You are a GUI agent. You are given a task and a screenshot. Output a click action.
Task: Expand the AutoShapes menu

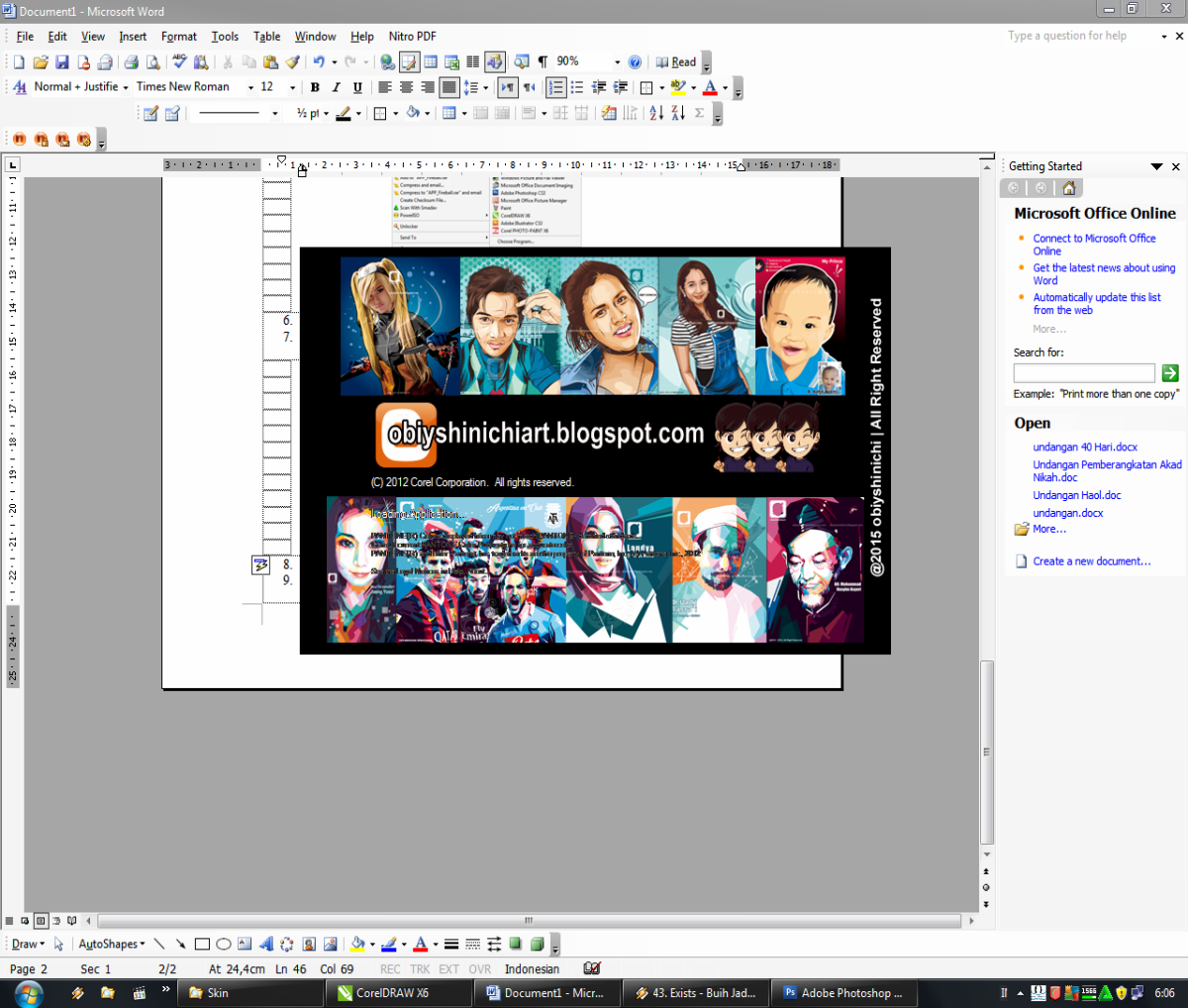109,944
